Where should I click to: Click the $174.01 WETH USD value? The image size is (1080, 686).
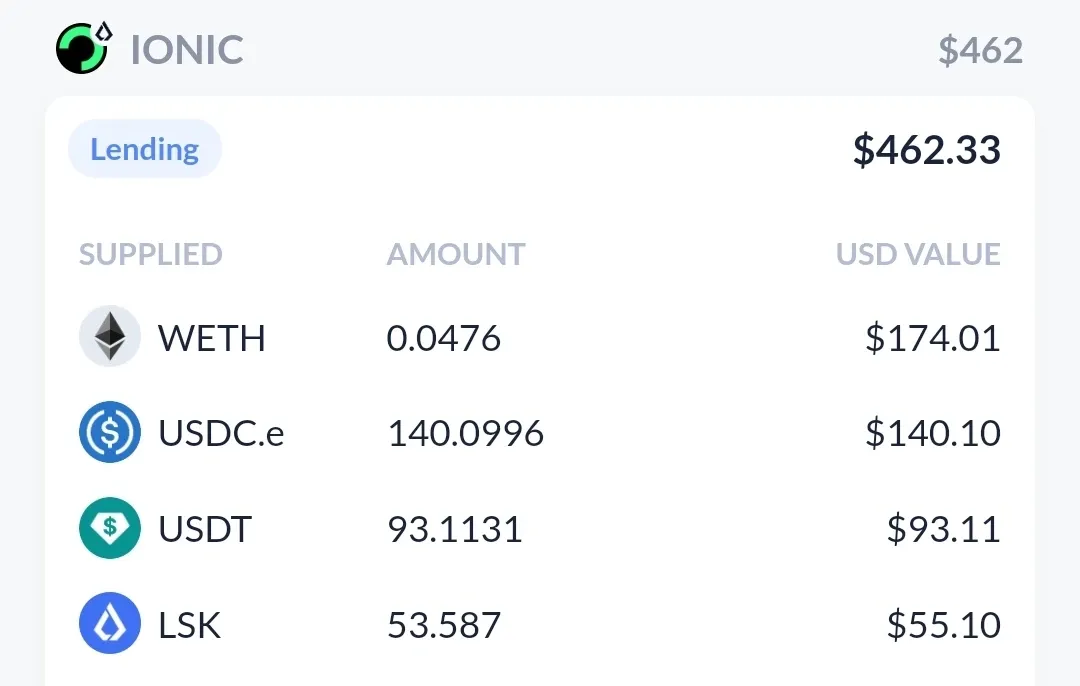(933, 338)
